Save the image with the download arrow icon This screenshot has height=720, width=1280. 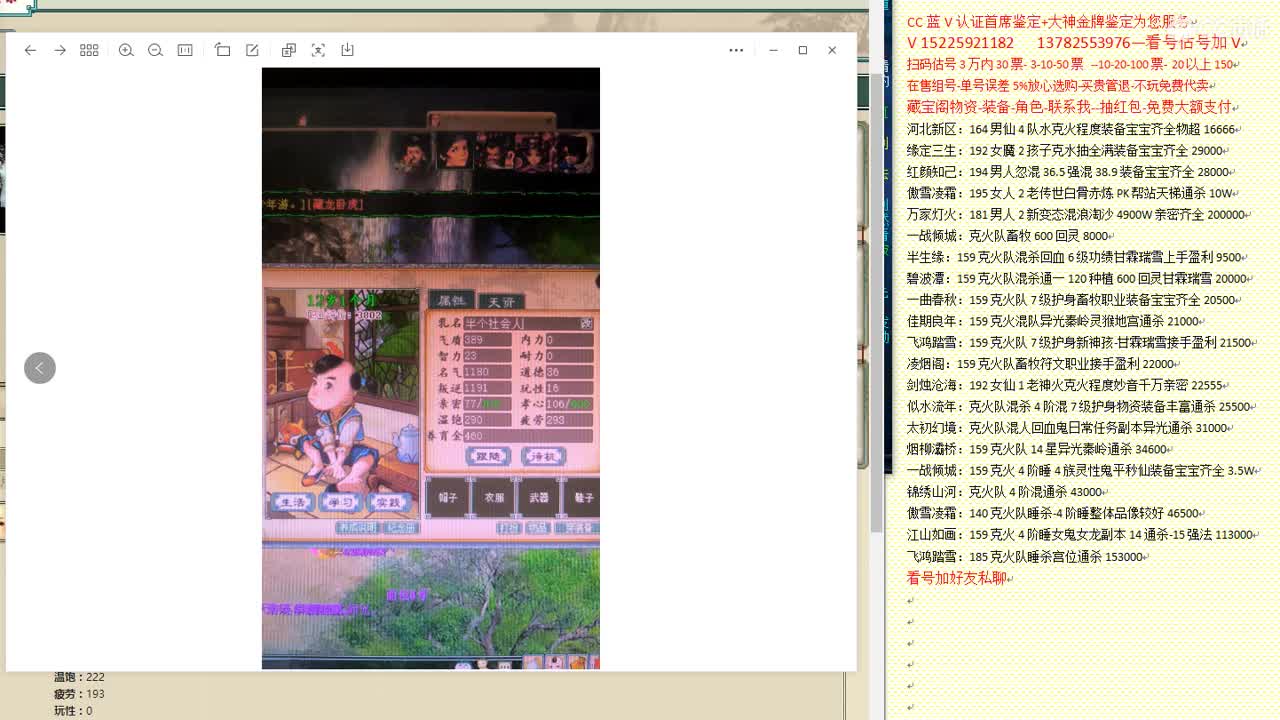pos(347,50)
